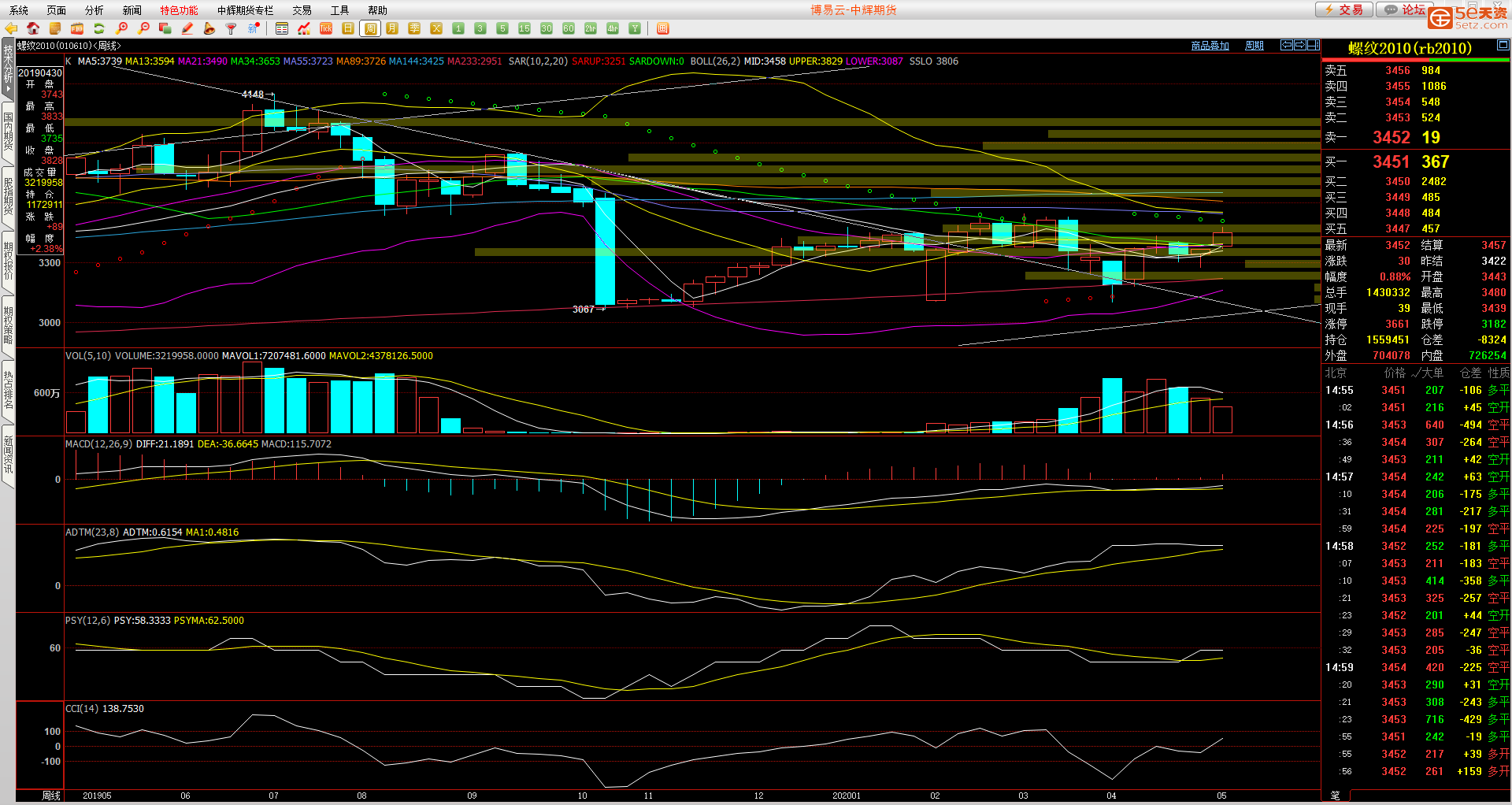Click the 笔 tick tab at bottom
This screenshot has width=1512, height=805.
(1335, 796)
